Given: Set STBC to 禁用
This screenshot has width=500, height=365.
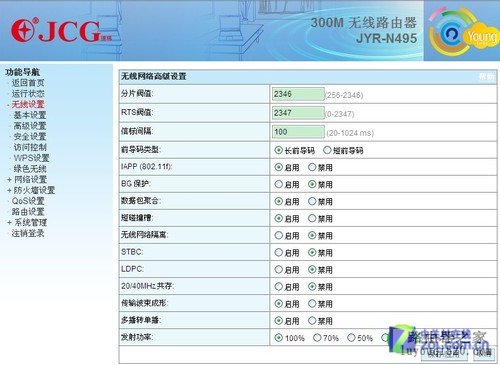Looking at the screenshot, I should tap(312, 252).
